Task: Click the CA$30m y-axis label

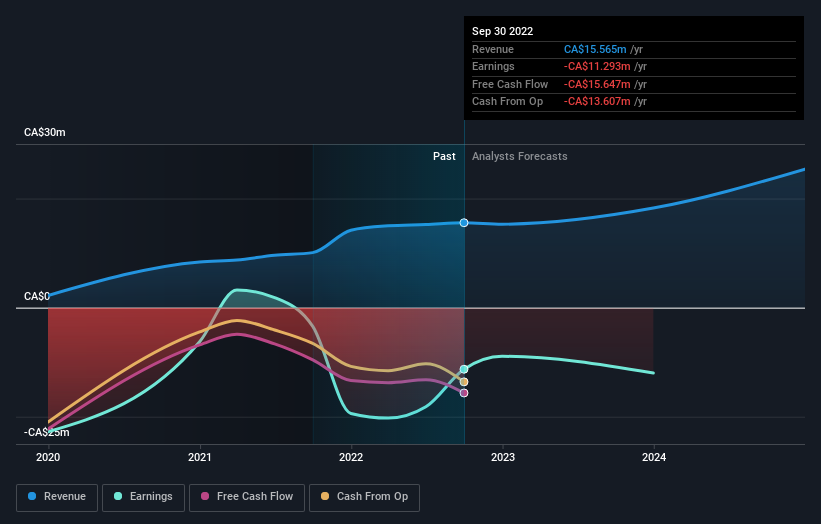Action: tap(45, 132)
